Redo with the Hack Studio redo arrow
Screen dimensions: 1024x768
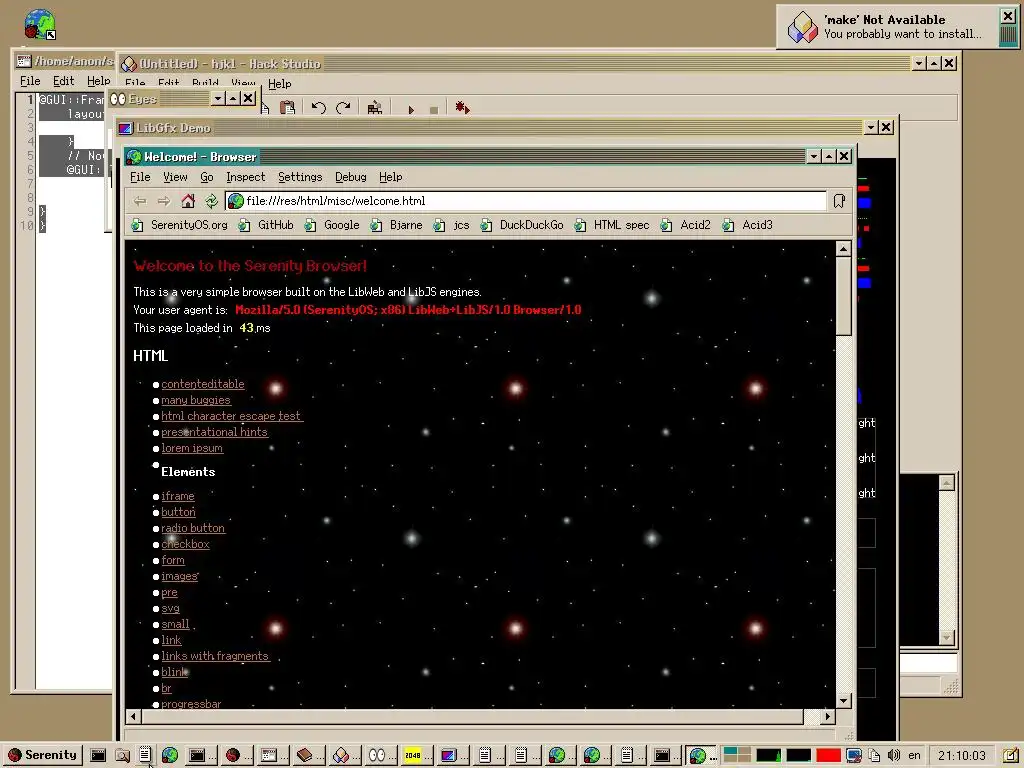pos(344,108)
